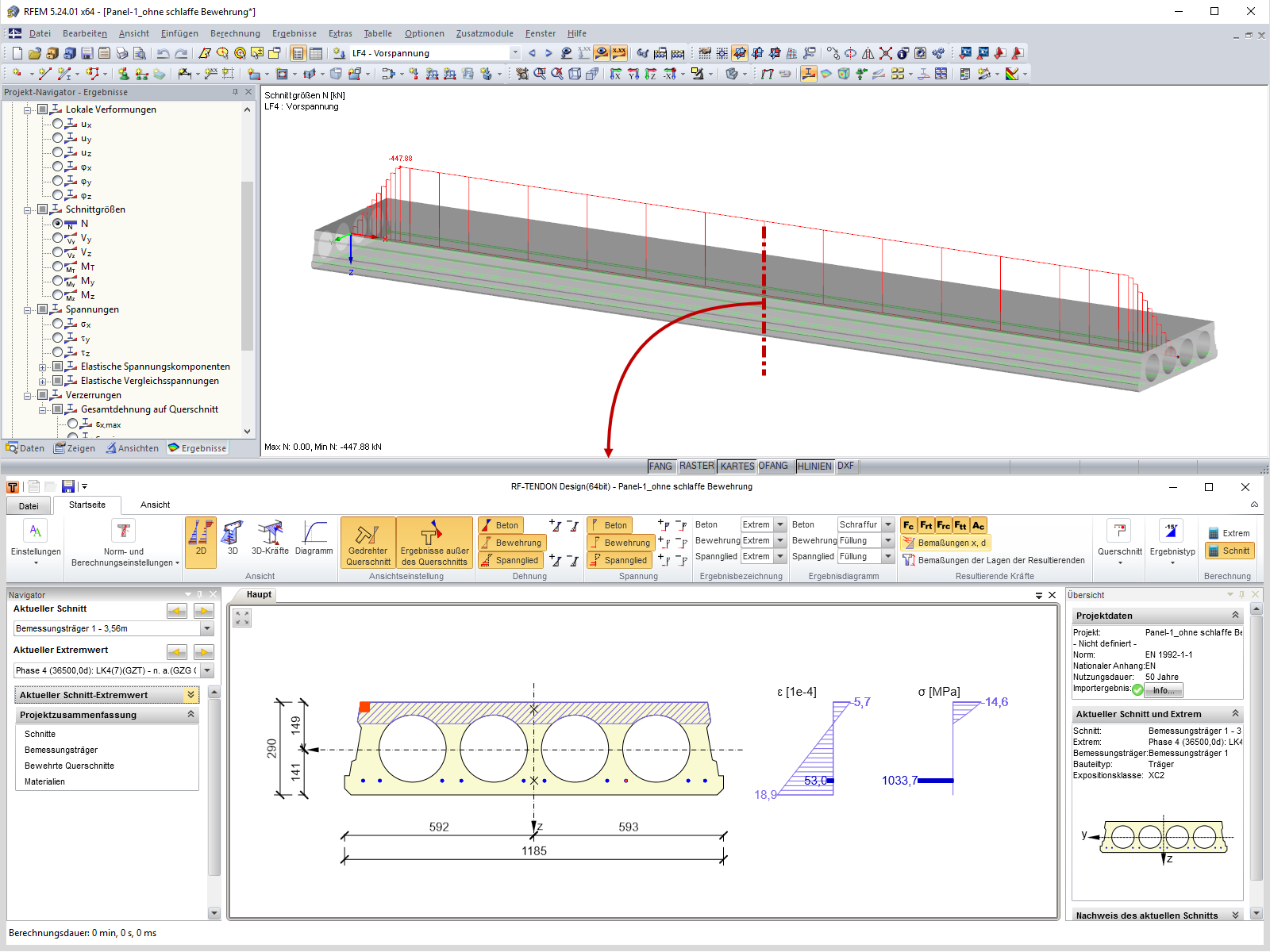Click the Extrem calculation button
This screenshot has height=952, width=1270.
1229,533
